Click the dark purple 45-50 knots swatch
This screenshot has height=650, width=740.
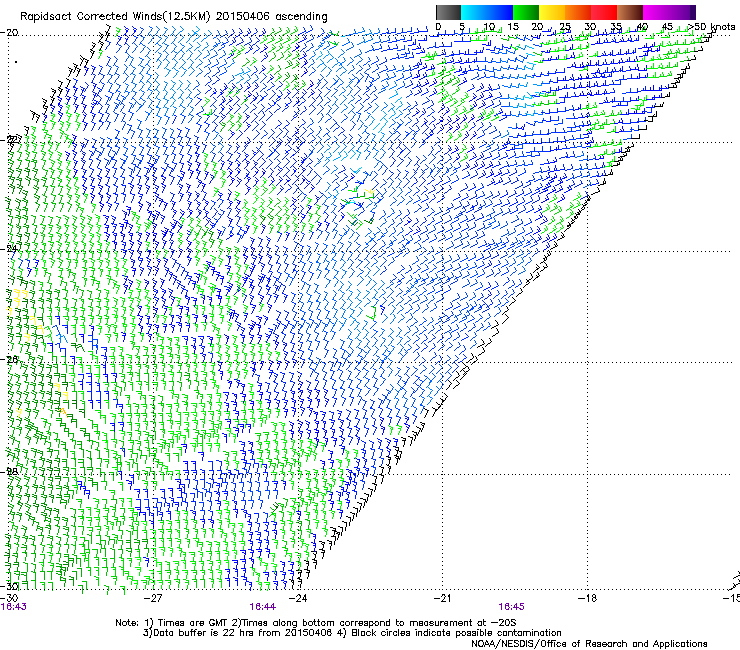point(682,12)
